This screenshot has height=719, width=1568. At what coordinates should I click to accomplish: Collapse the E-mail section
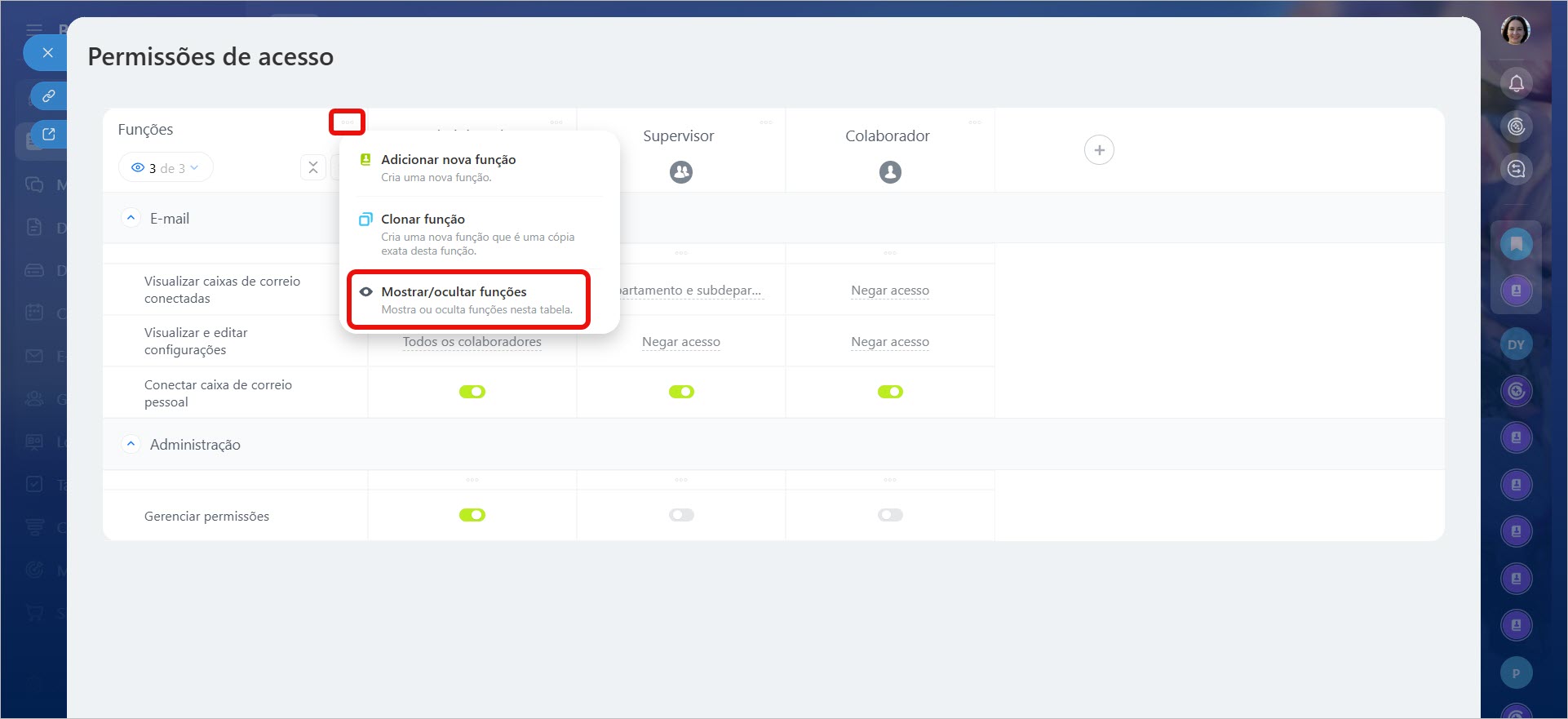pos(131,218)
